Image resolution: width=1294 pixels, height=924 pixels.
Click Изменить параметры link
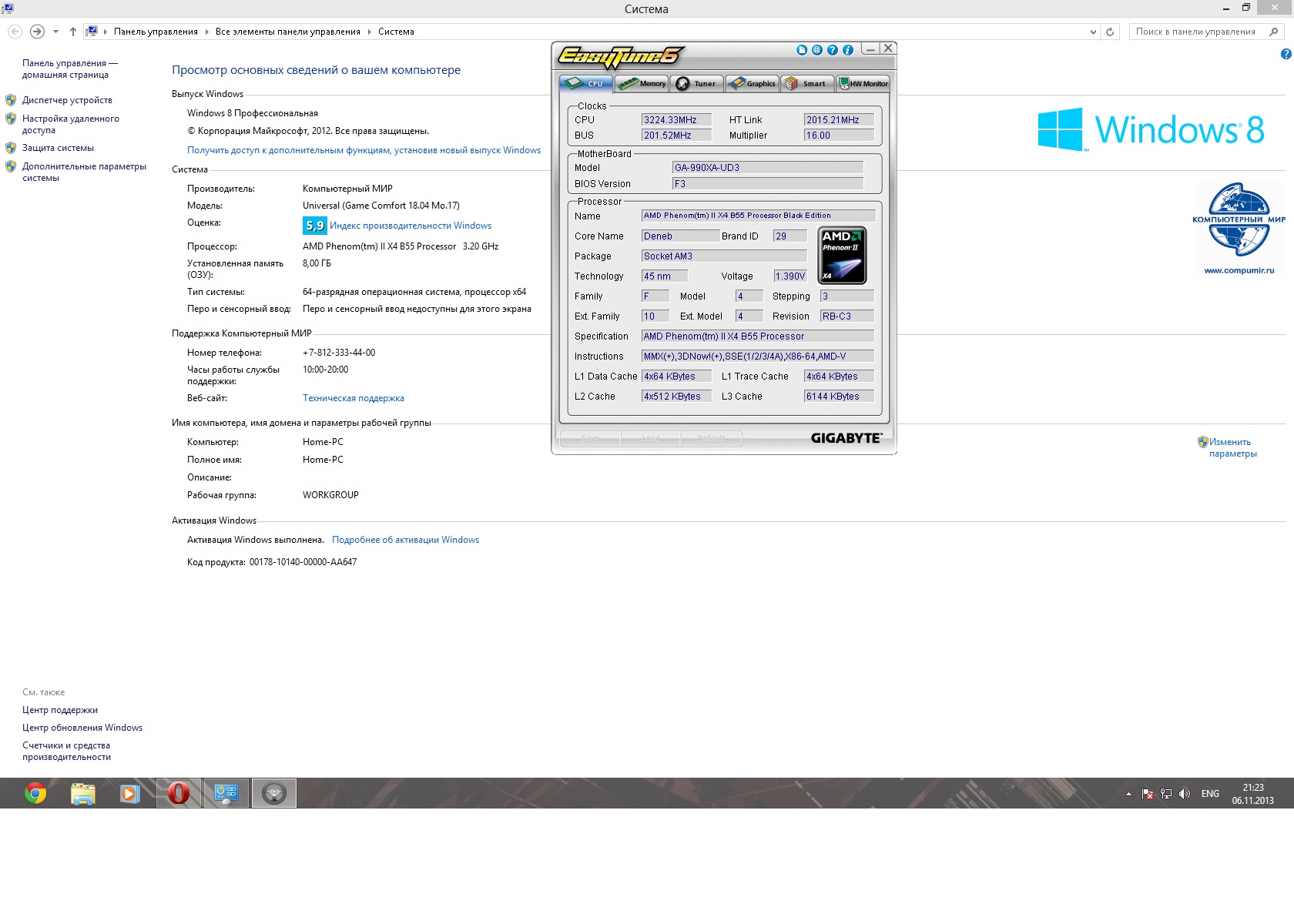(1232, 448)
